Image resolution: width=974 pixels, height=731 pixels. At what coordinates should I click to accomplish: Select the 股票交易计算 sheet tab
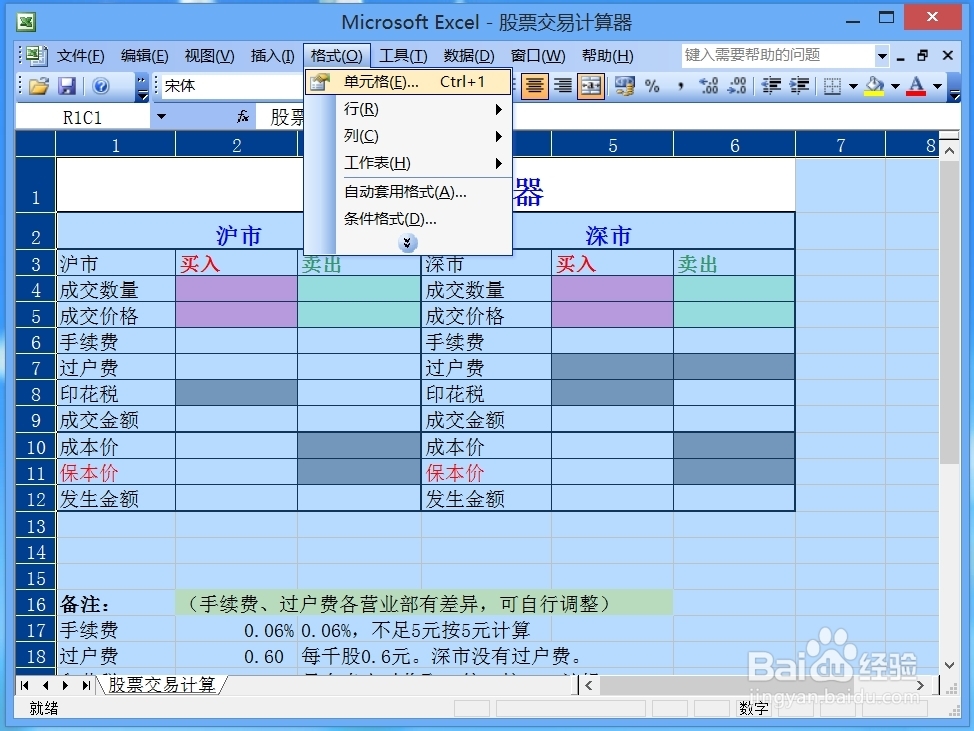point(162,684)
